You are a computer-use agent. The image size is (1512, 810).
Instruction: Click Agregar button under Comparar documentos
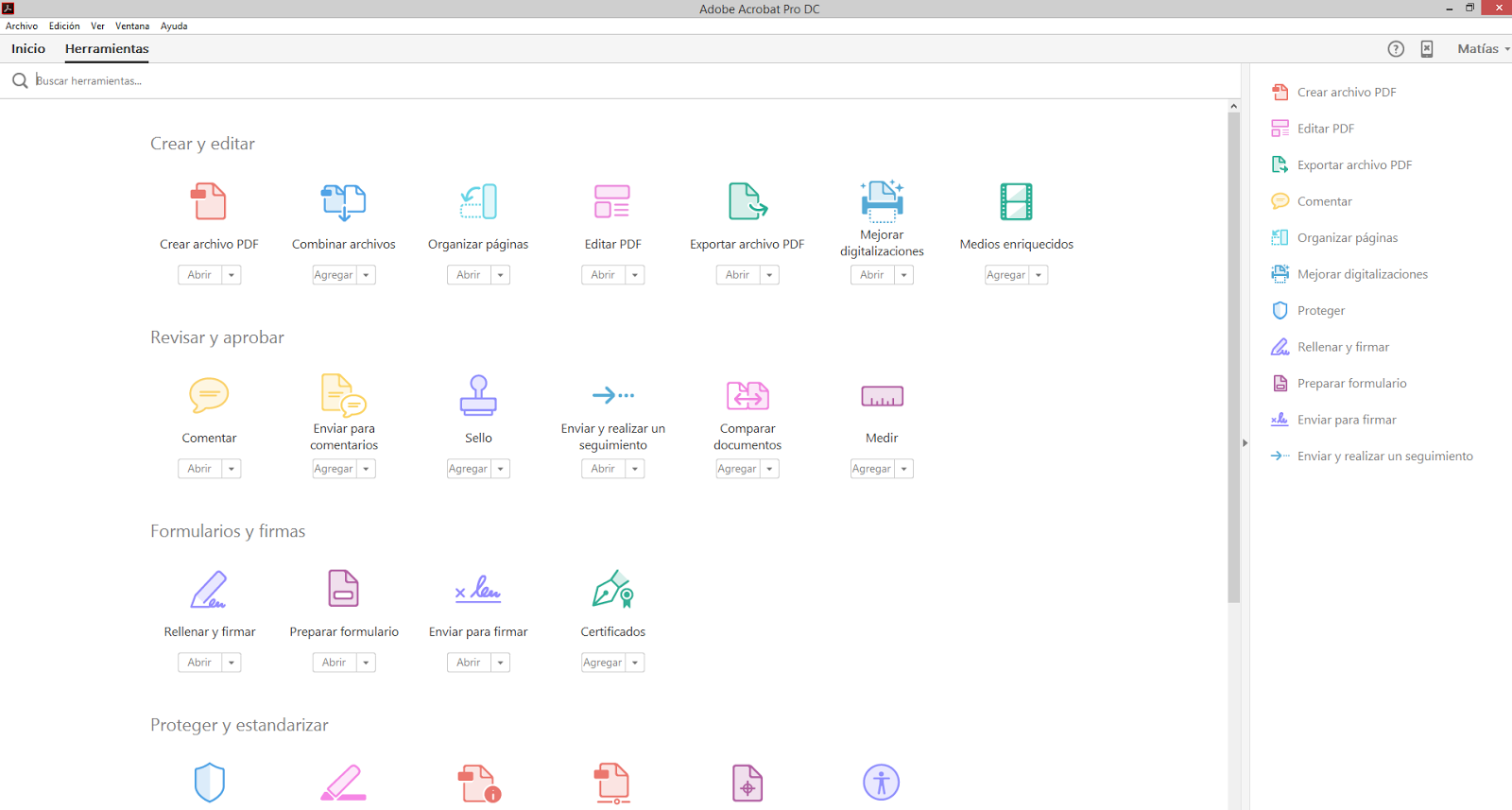738,469
